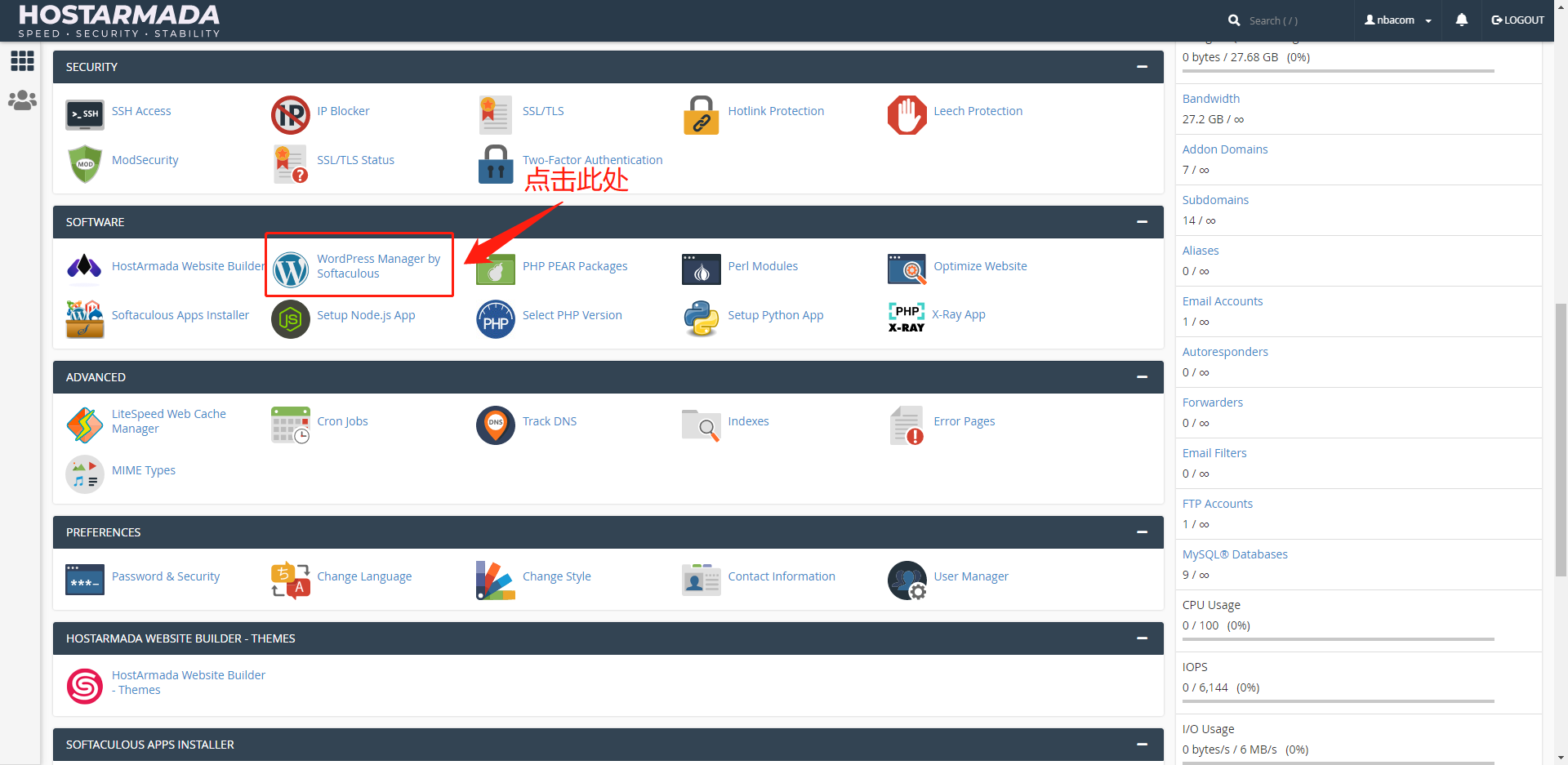1568x765 pixels.
Task: Collapse the Security section
Action: coord(1143,67)
